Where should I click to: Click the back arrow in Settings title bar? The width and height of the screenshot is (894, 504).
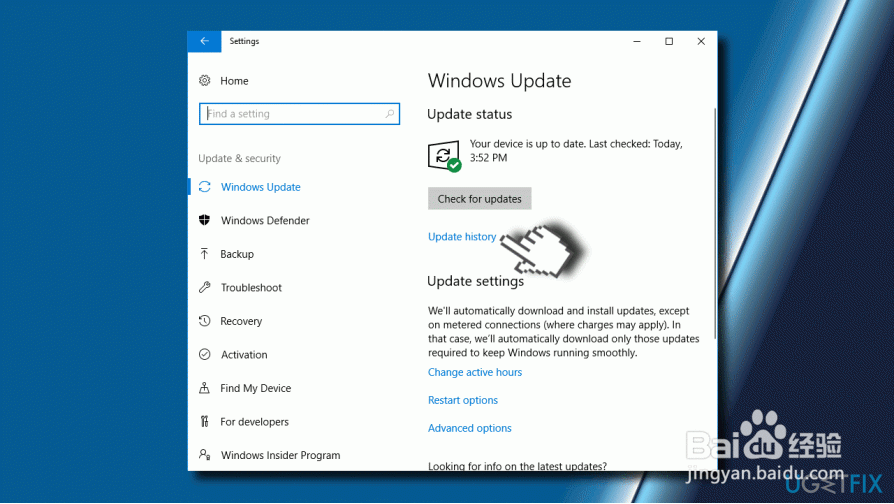click(x=204, y=41)
